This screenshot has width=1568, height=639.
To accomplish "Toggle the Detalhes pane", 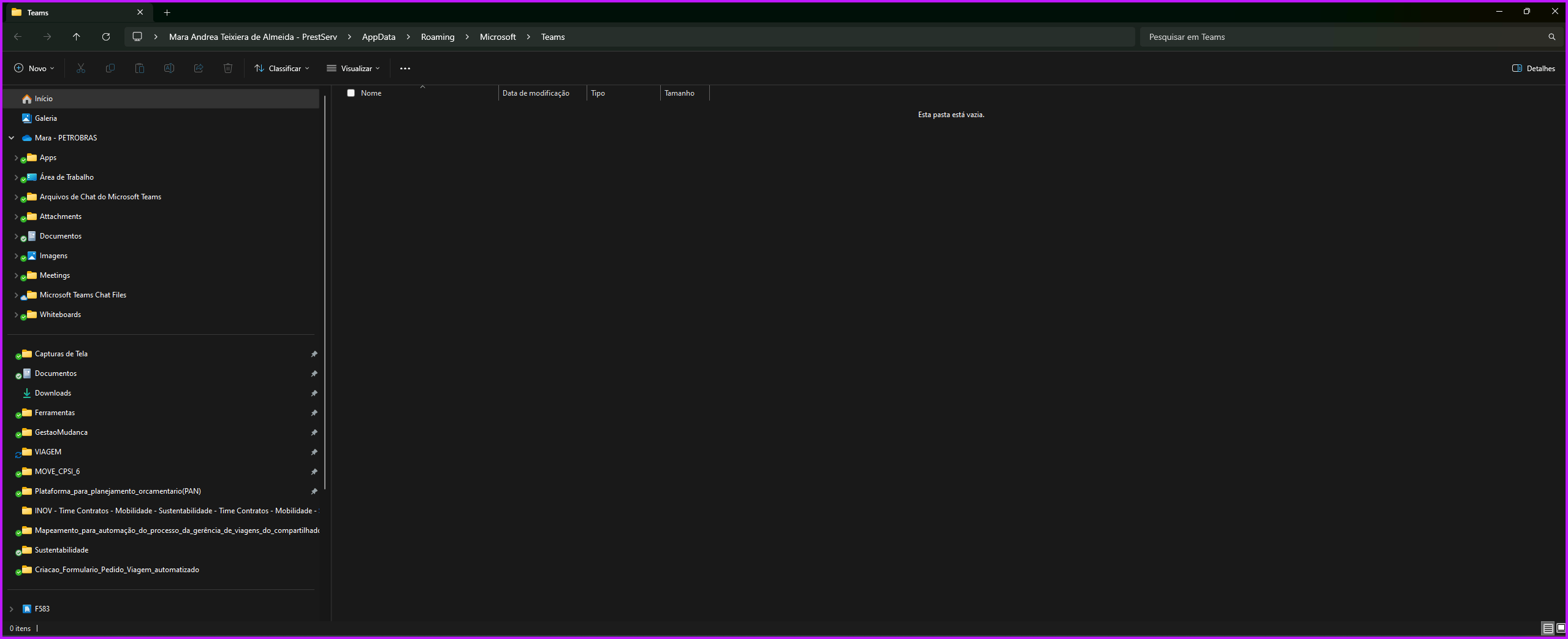I will coord(1534,68).
